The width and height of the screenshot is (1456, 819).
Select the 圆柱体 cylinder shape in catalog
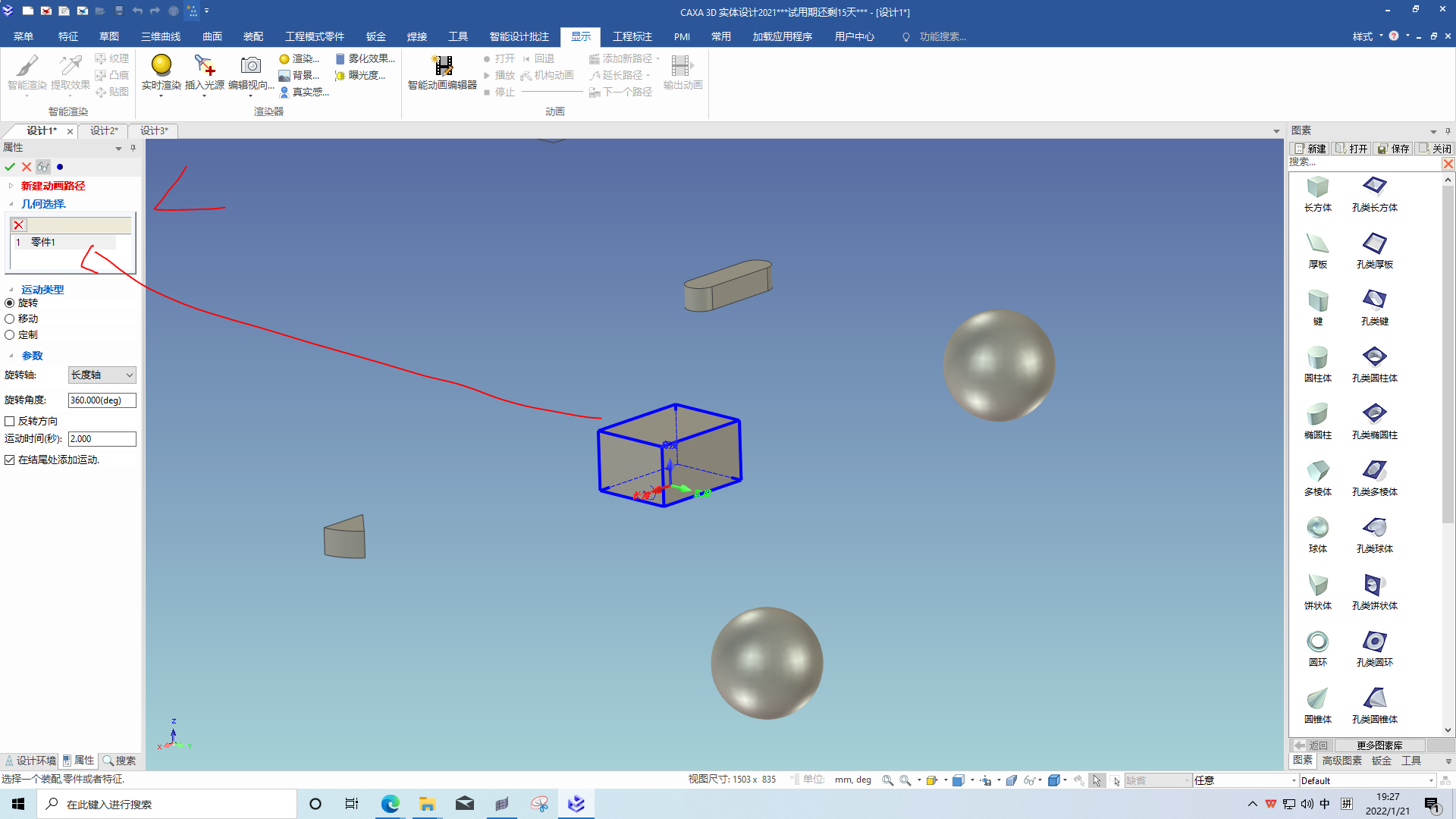[1317, 358]
